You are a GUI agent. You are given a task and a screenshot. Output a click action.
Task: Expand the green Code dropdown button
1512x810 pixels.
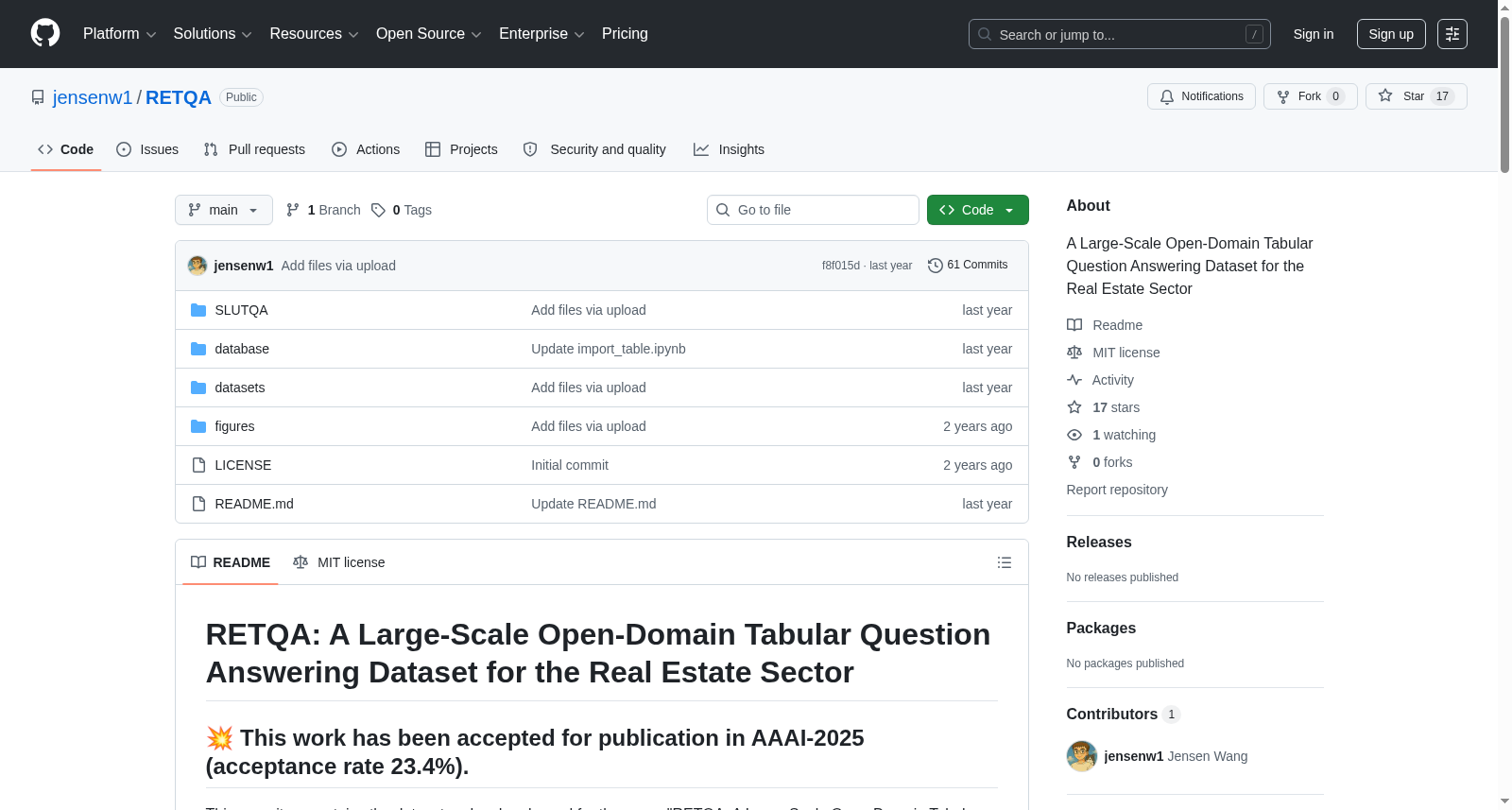coord(977,210)
